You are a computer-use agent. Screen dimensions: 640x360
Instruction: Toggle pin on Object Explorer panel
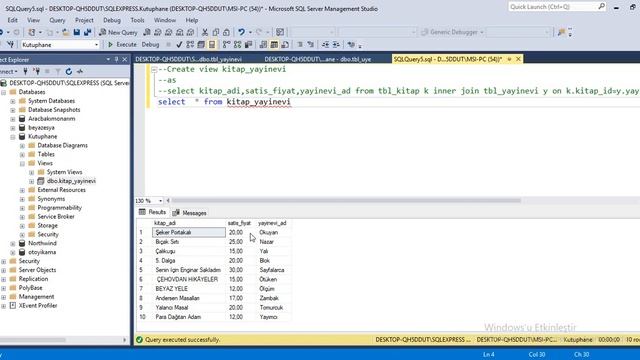116,60
